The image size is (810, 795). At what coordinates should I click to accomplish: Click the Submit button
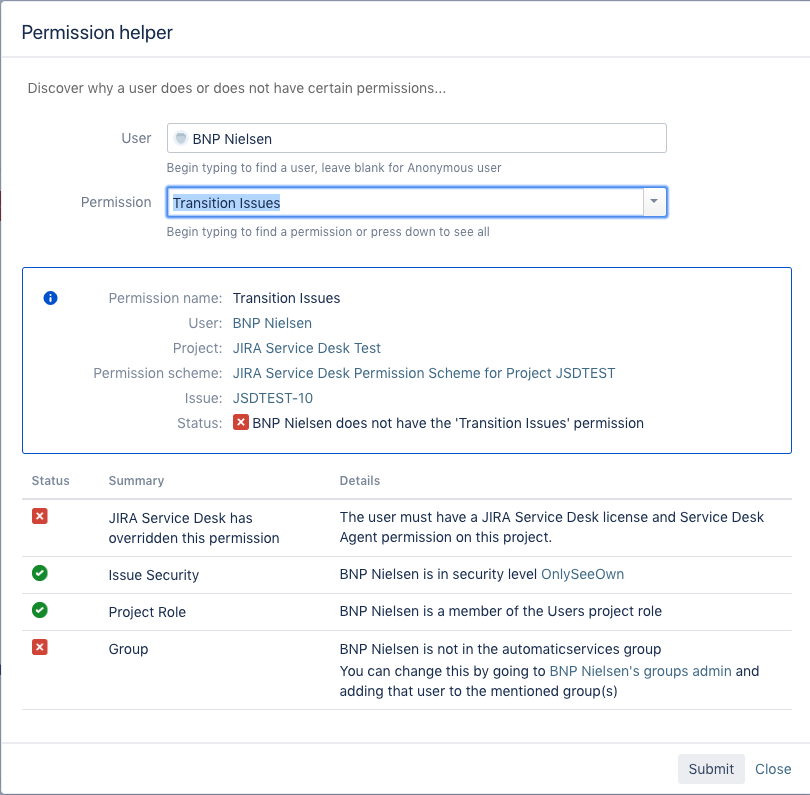(711, 769)
